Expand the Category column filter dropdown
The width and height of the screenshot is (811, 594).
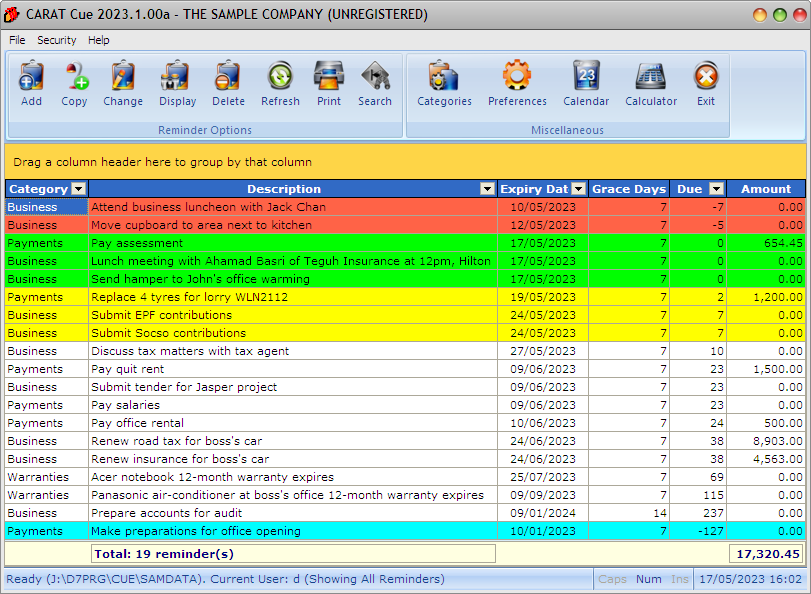point(79,189)
